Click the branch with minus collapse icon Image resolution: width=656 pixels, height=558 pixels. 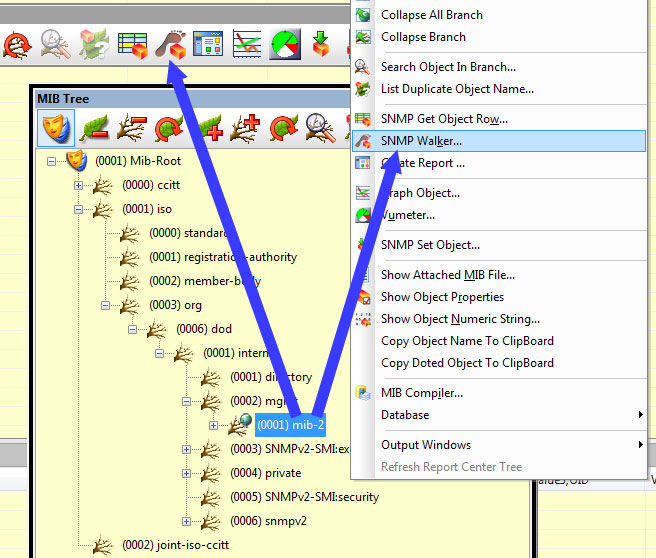coord(132,128)
